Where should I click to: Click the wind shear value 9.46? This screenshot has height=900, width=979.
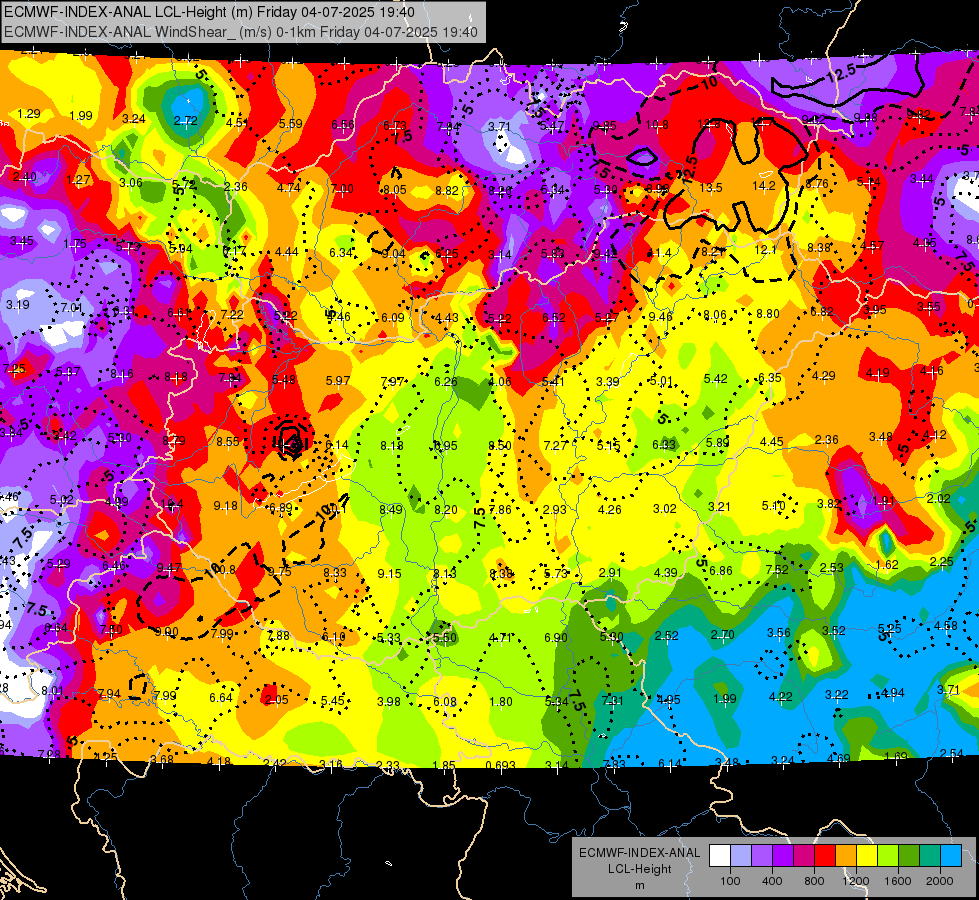pos(661,316)
